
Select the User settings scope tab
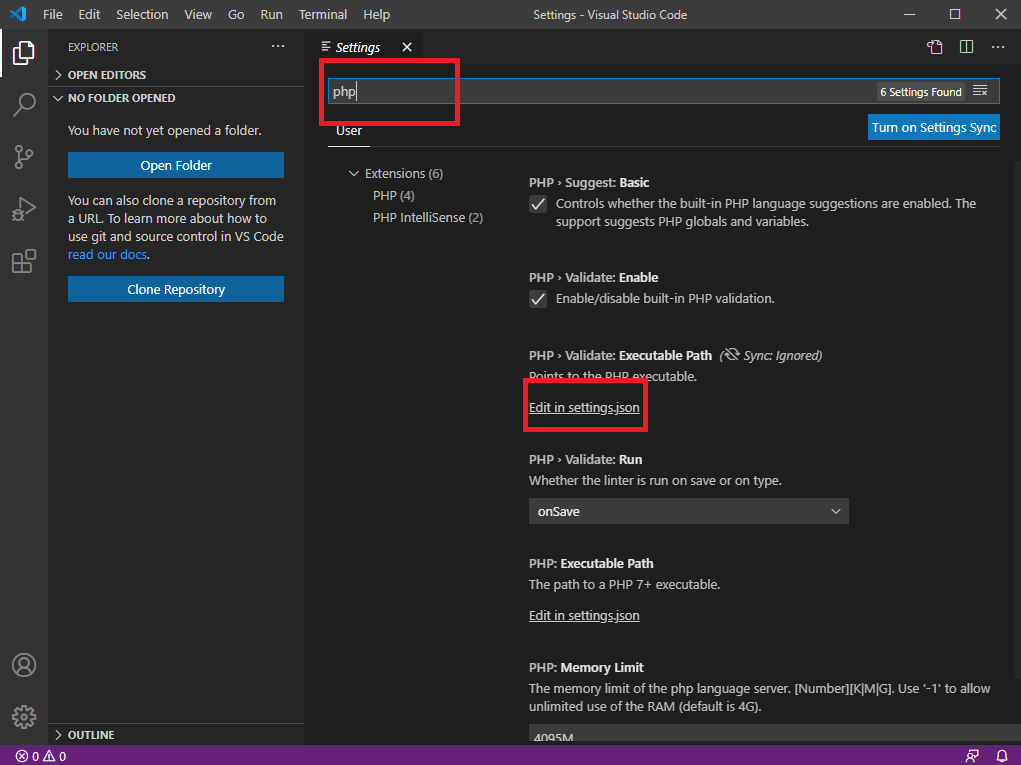coord(349,131)
